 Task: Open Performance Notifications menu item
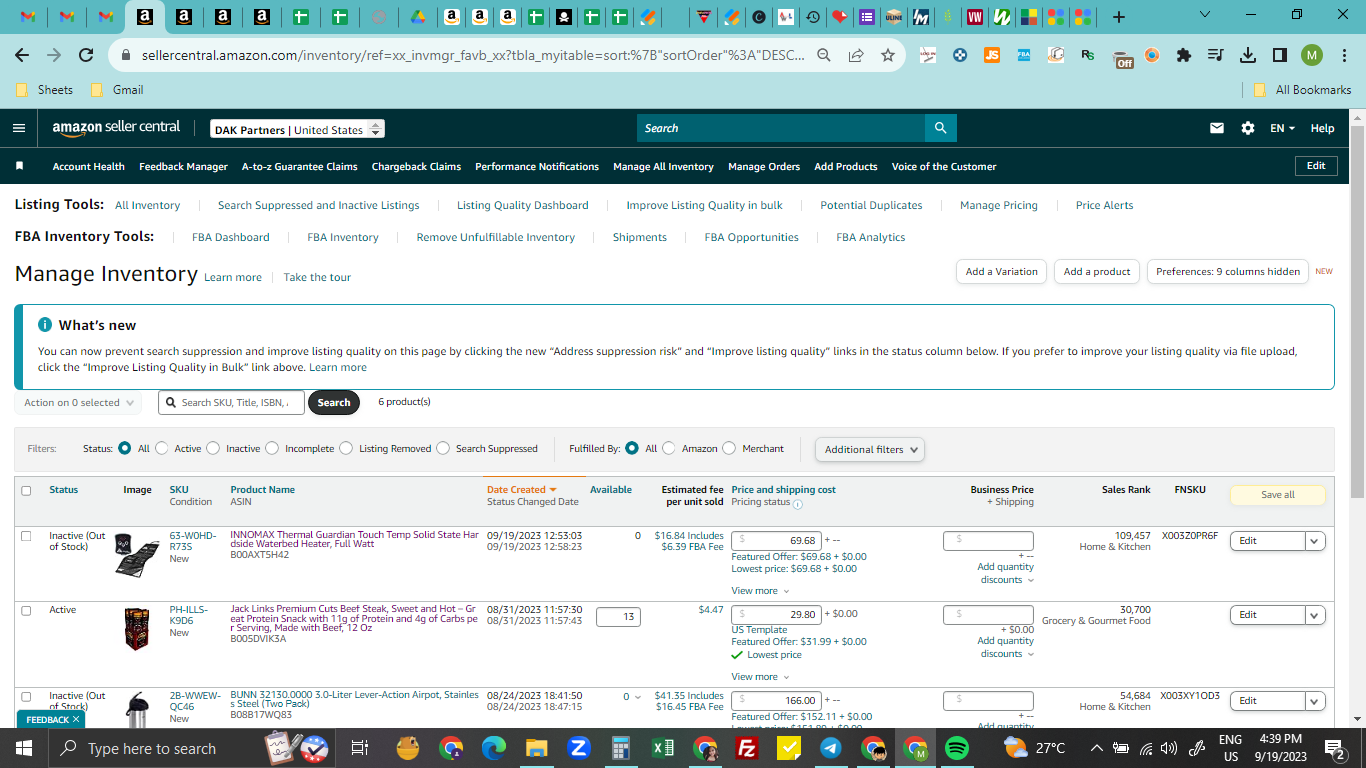point(537,166)
